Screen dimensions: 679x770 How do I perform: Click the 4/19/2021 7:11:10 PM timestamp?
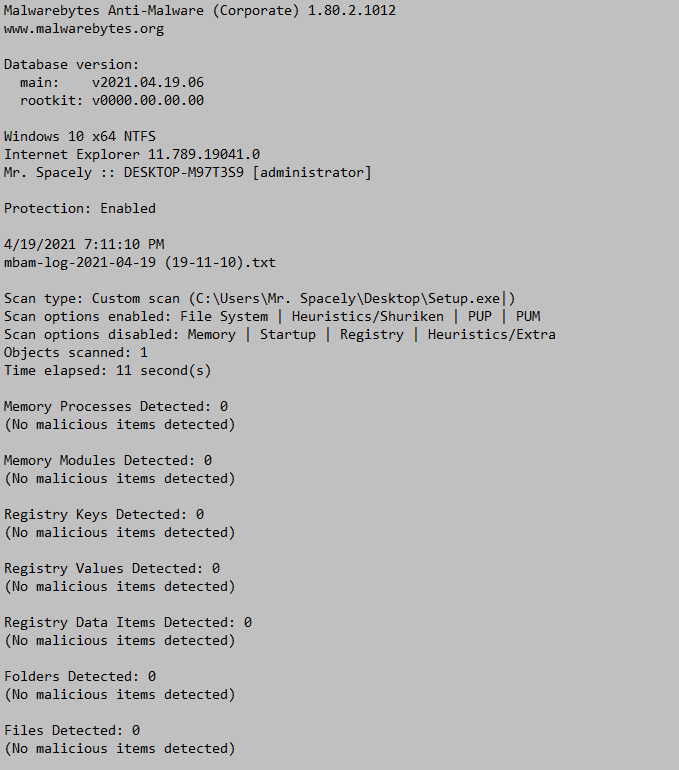click(x=84, y=244)
